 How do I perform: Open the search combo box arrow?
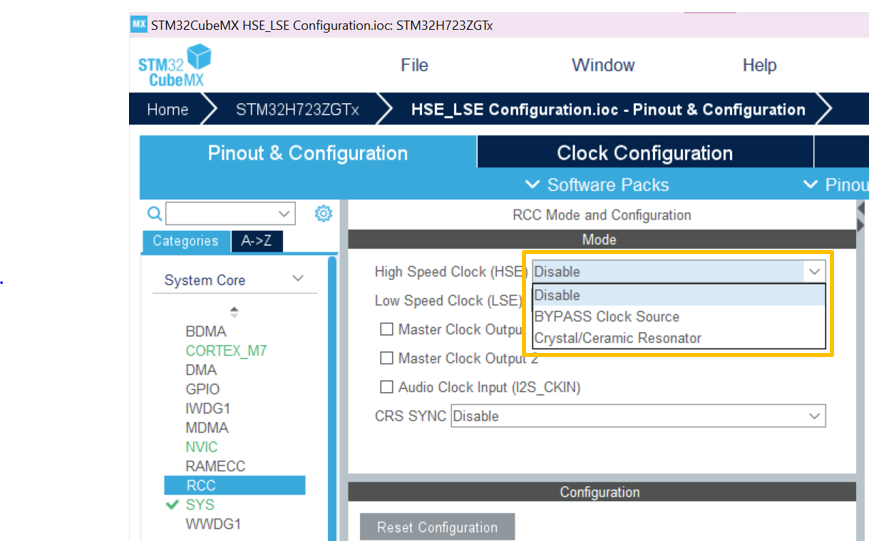(x=284, y=214)
